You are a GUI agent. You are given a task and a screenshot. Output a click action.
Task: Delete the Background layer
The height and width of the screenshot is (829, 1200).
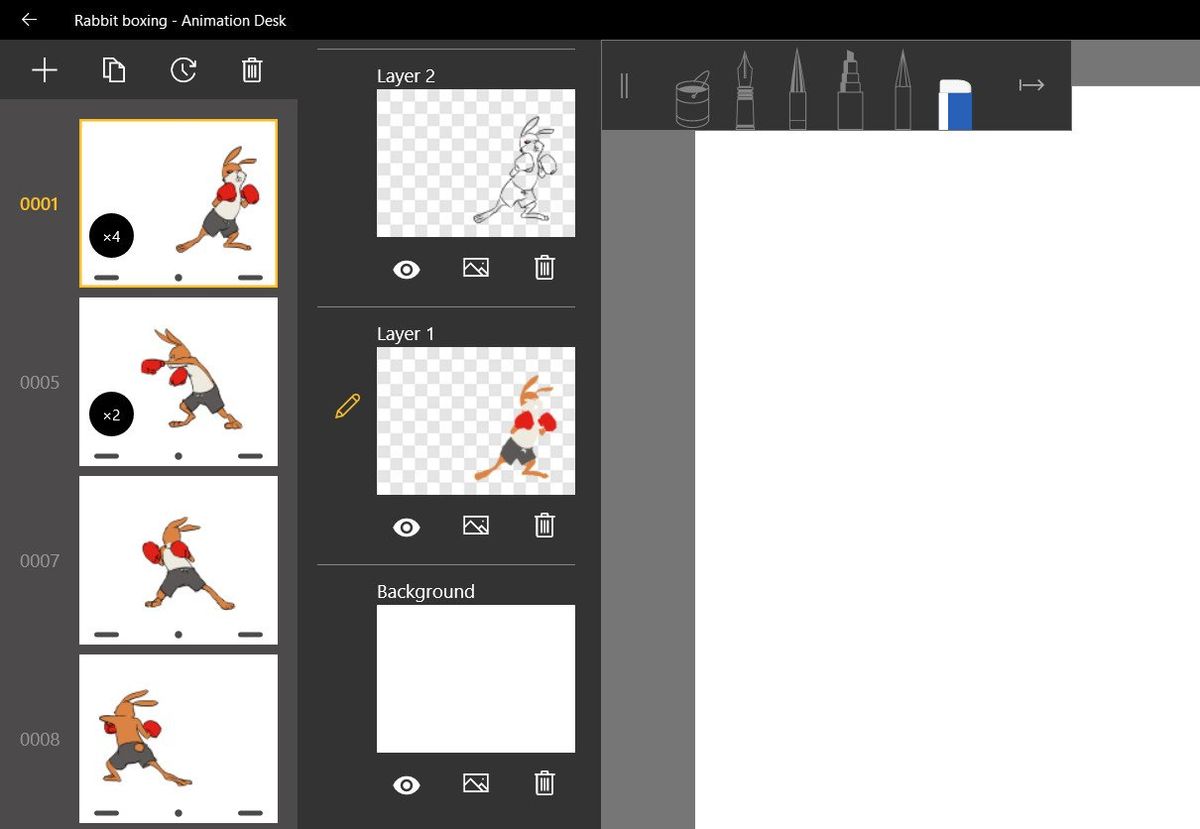544,784
